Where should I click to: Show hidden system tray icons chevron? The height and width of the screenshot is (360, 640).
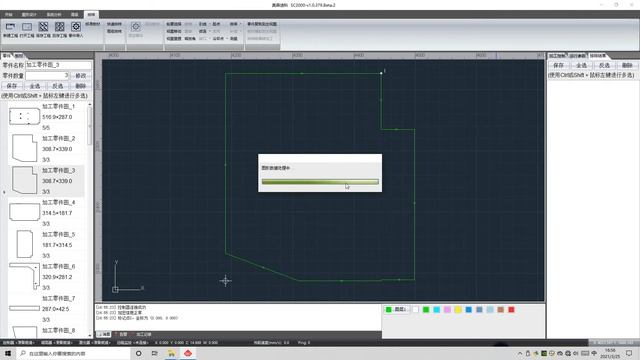[520, 353]
